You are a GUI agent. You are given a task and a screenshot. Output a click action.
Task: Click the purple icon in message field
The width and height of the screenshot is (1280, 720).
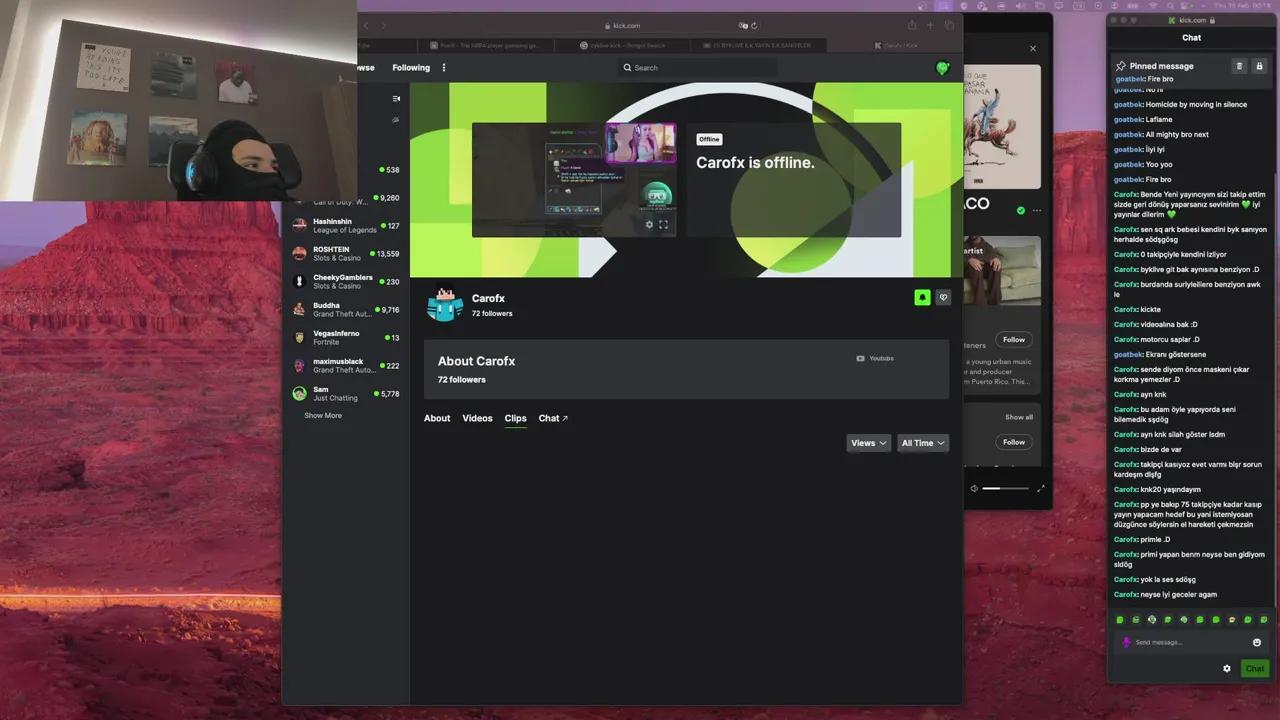1126,642
